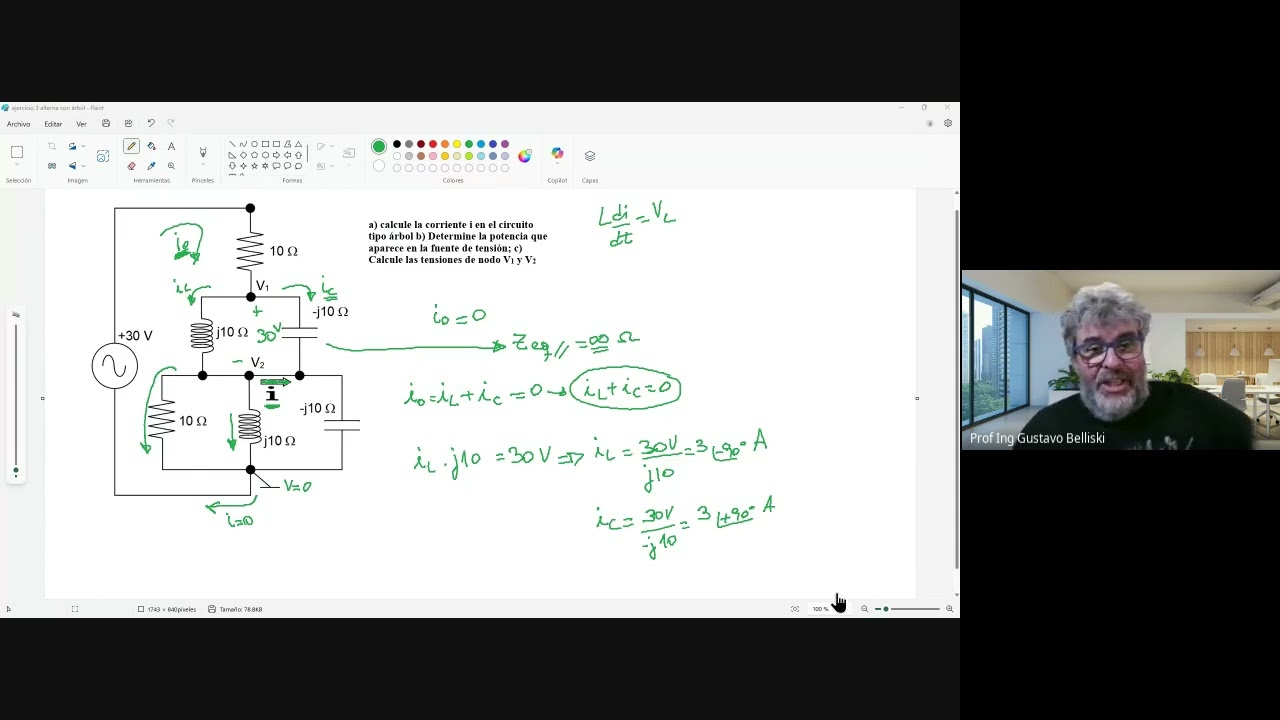Click the rectangular Selection tool
This screenshot has width=1280, height=720.
(x=17, y=153)
